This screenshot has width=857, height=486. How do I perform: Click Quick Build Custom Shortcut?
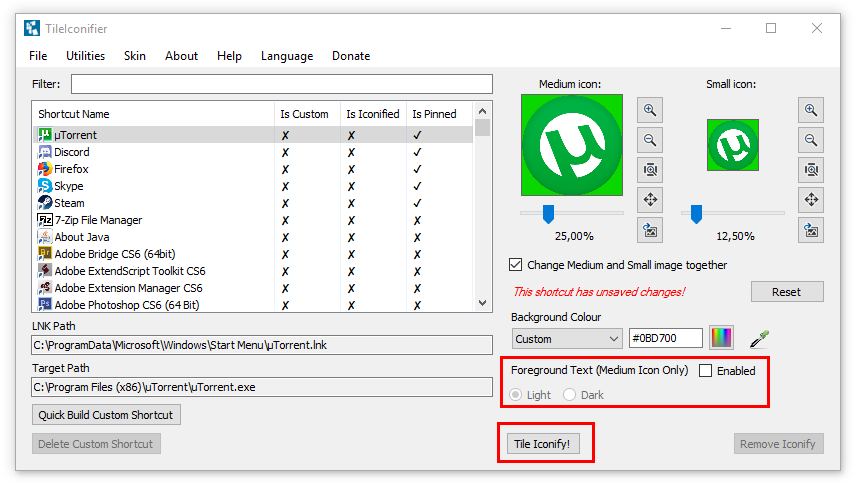[106, 415]
